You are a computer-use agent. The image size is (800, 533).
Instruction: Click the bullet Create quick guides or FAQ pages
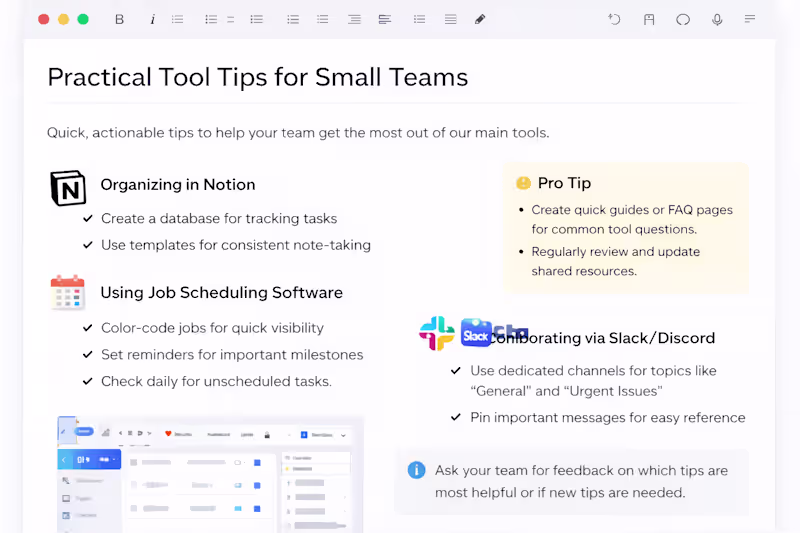tap(632, 219)
